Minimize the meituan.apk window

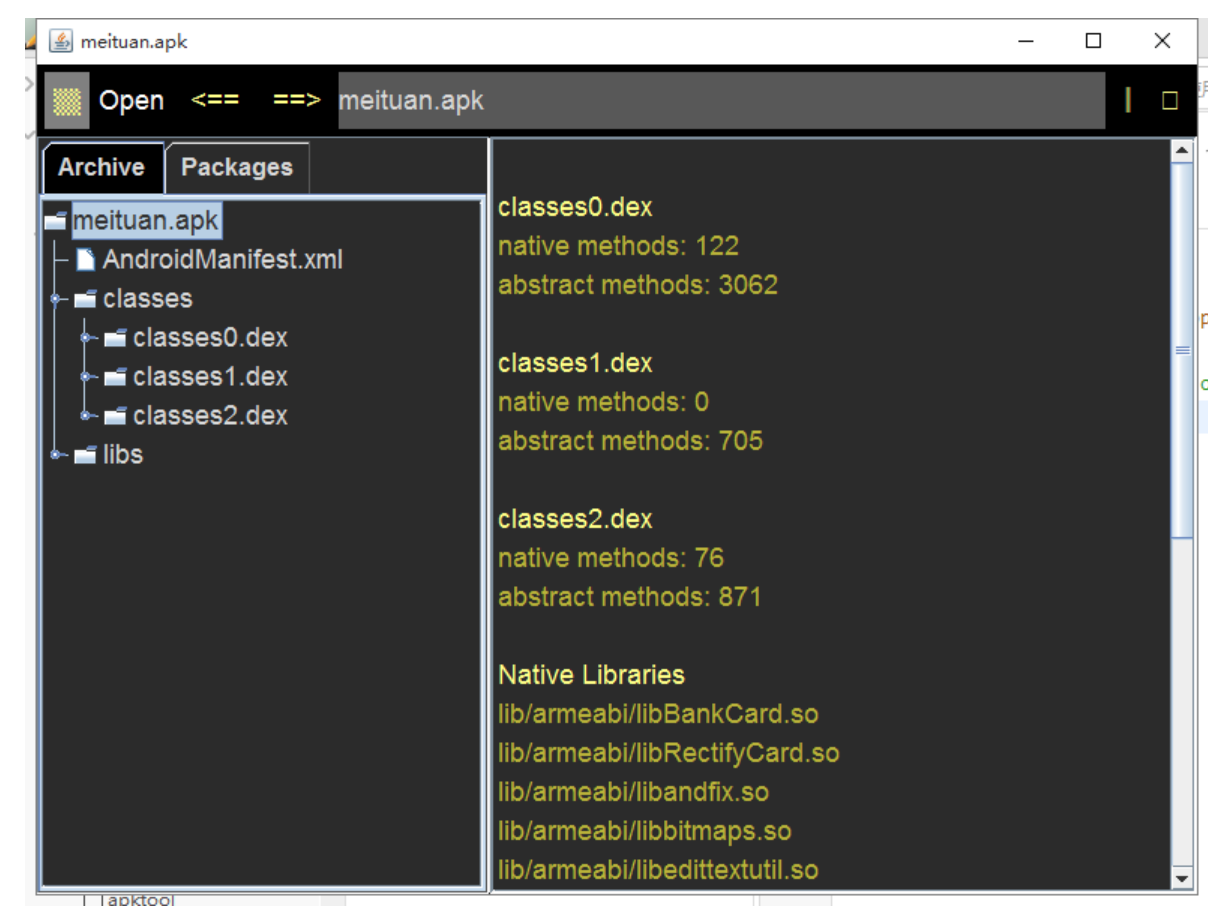(1026, 41)
